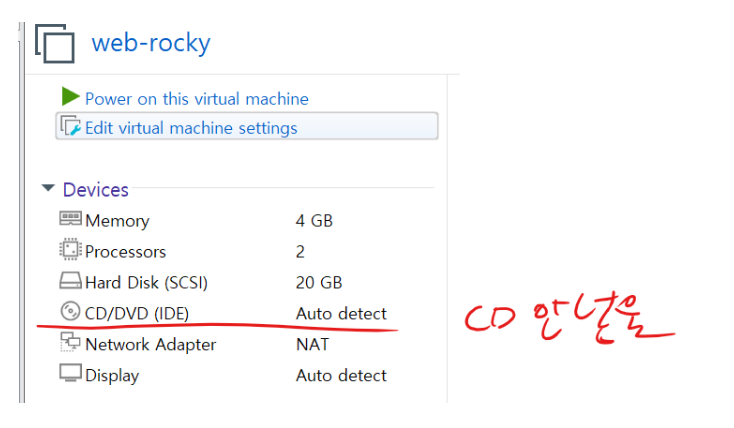Screen dimensions: 734x428
Task: Power on this virtual machine
Action: click(196, 99)
